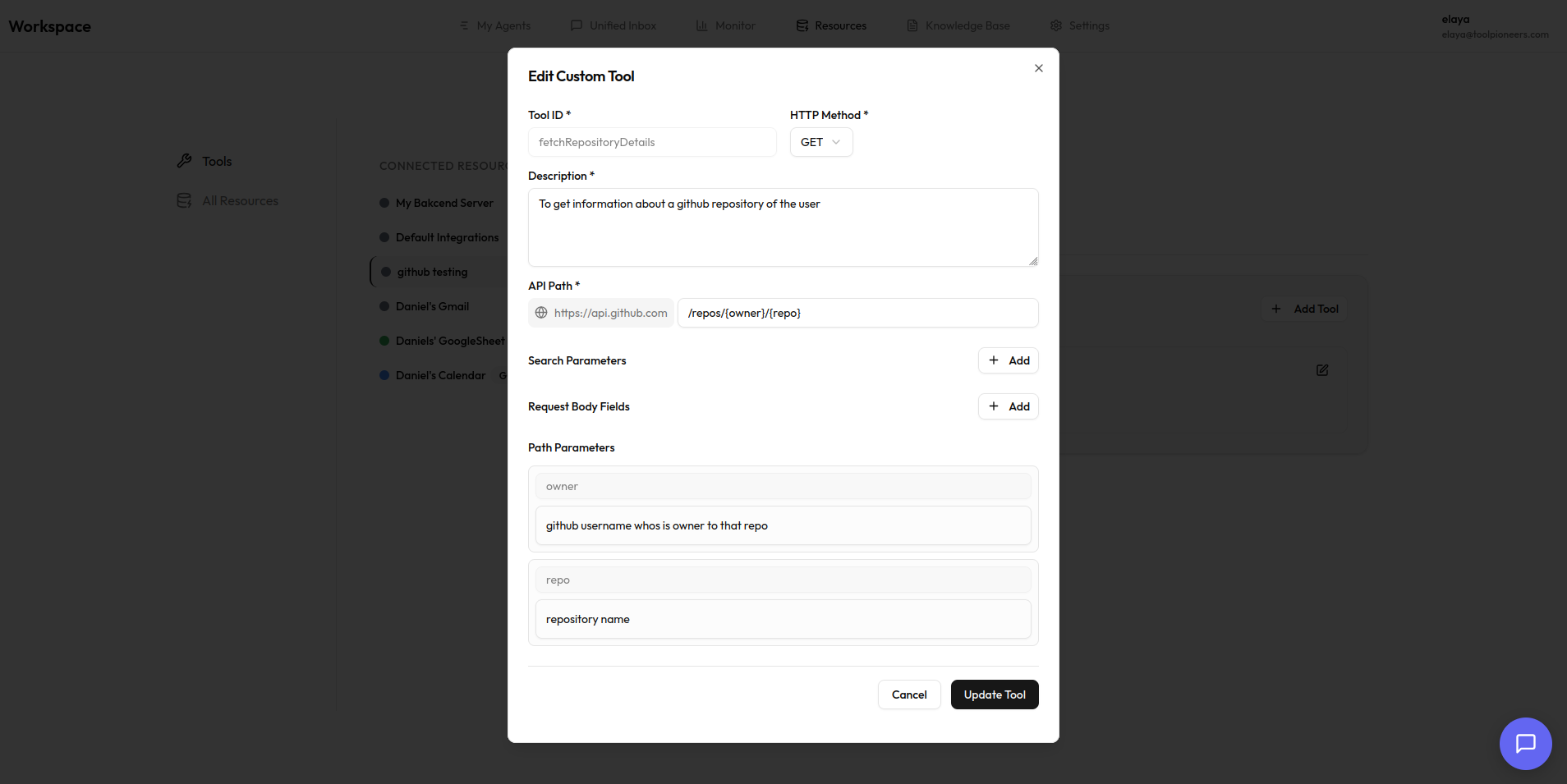Image resolution: width=1567 pixels, height=784 pixels.
Task: Close the Edit Custom Tool dialog
Action: click(1038, 68)
